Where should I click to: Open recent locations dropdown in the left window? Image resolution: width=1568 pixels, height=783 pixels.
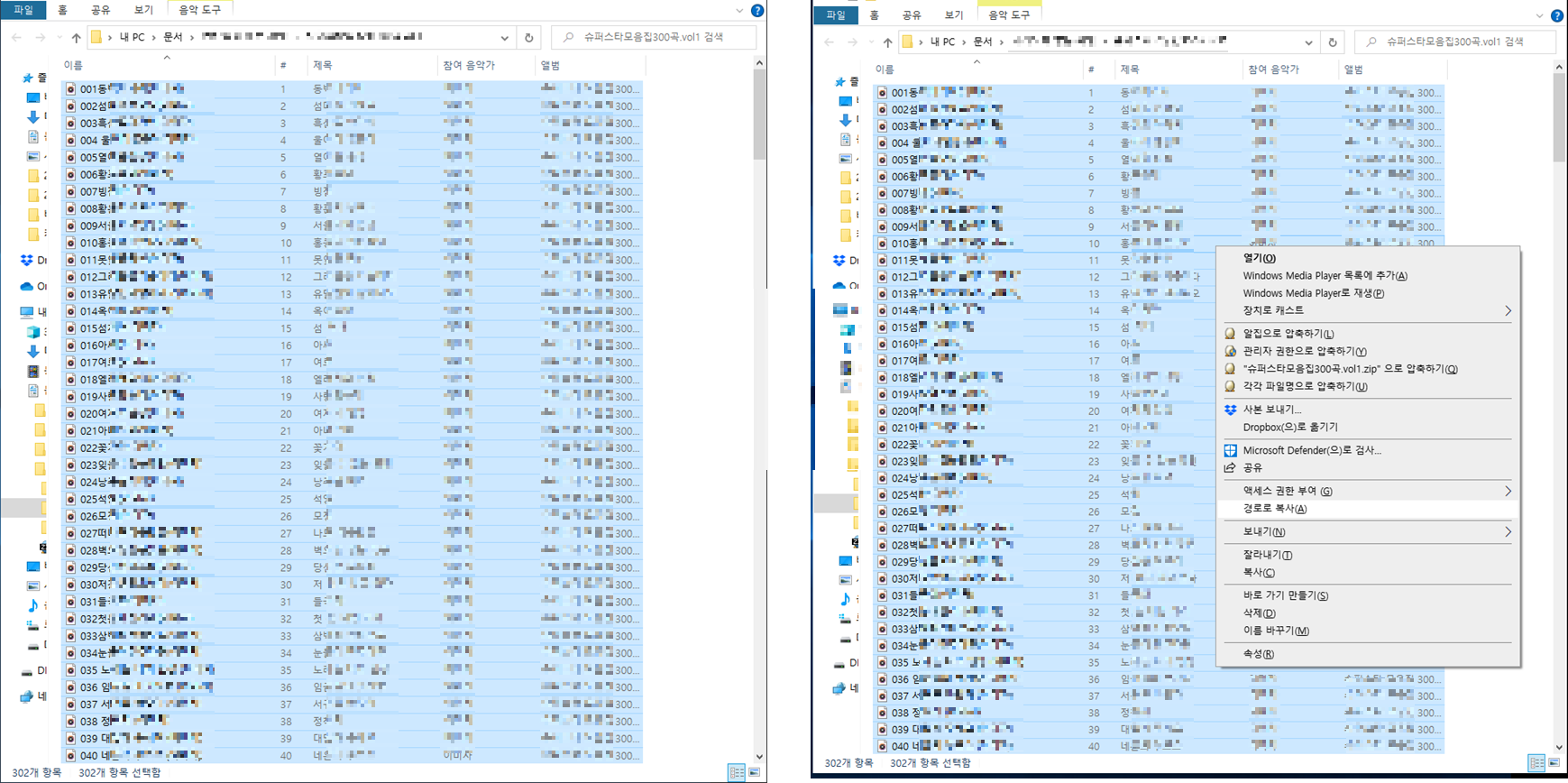point(58,38)
